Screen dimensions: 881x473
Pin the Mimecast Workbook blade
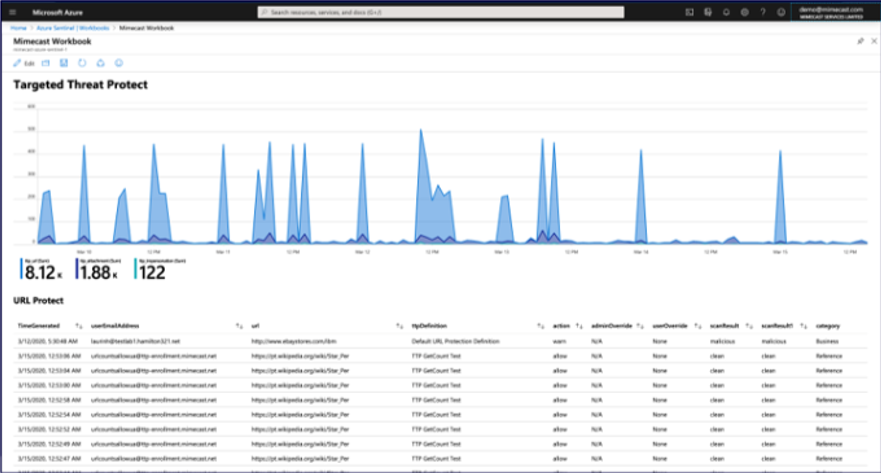860,42
